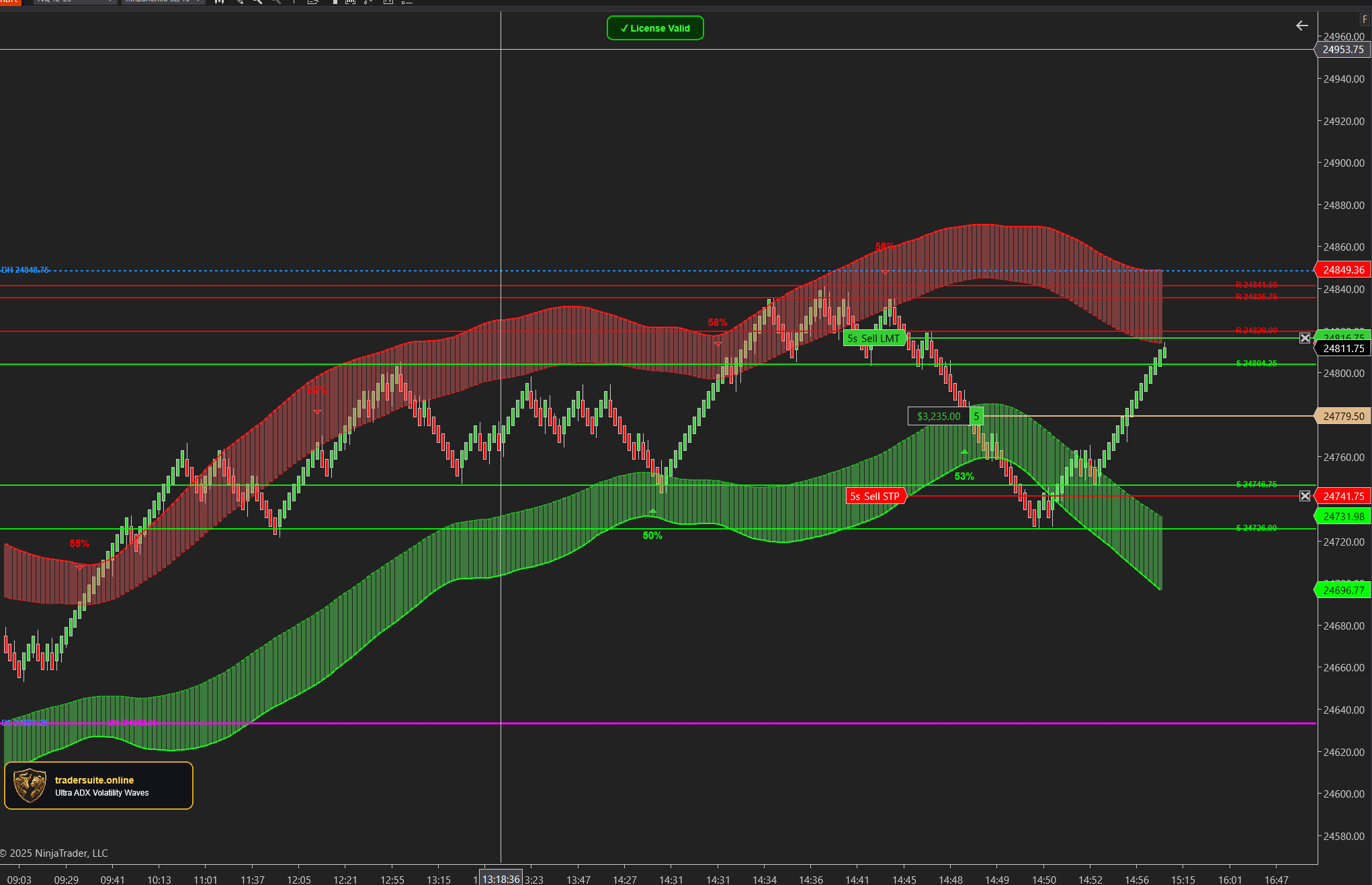Image resolution: width=1372 pixels, height=885 pixels.
Task: Click the green up-triangle near 50%
Action: 652,512
